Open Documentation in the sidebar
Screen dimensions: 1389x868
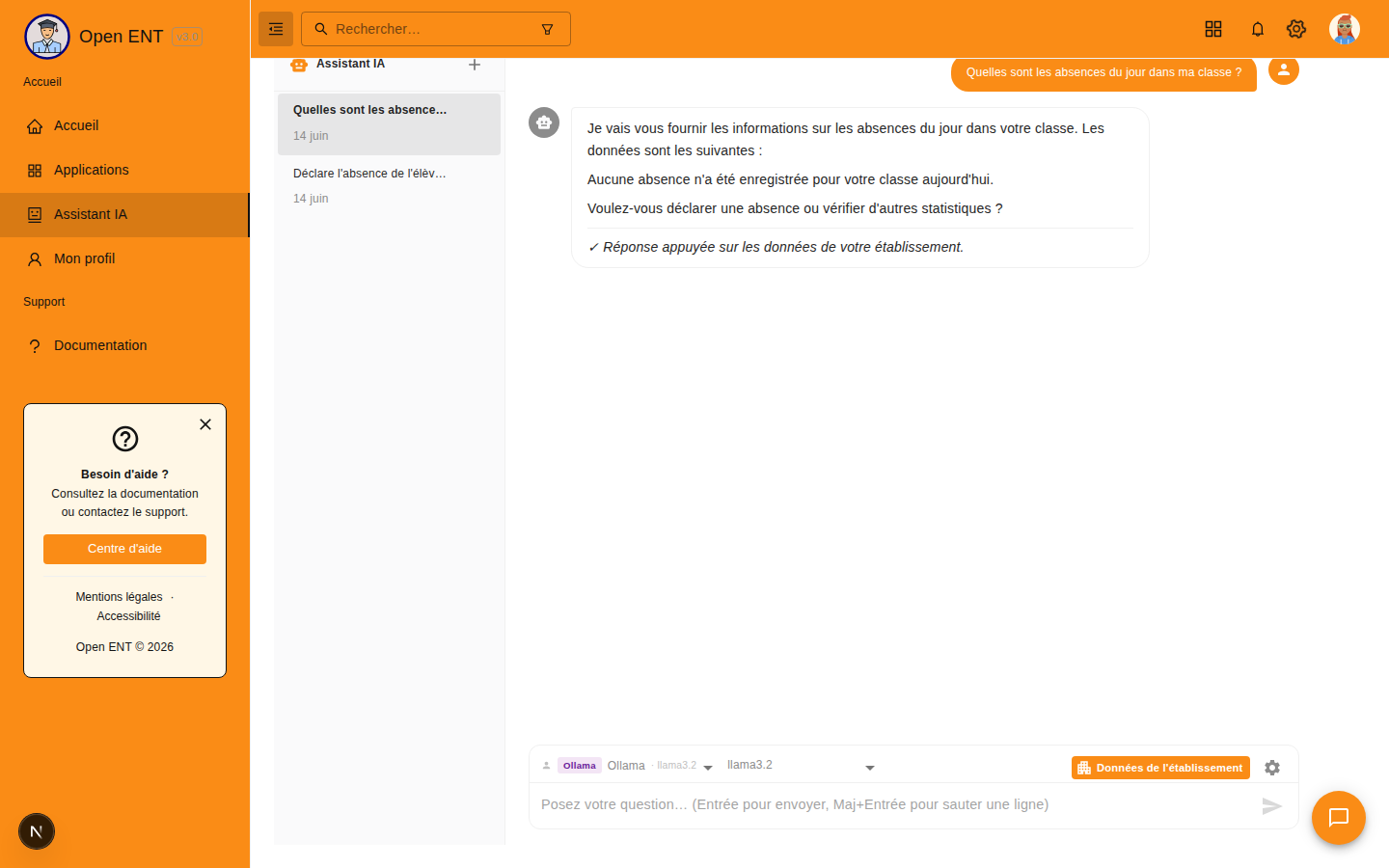point(124,345)
